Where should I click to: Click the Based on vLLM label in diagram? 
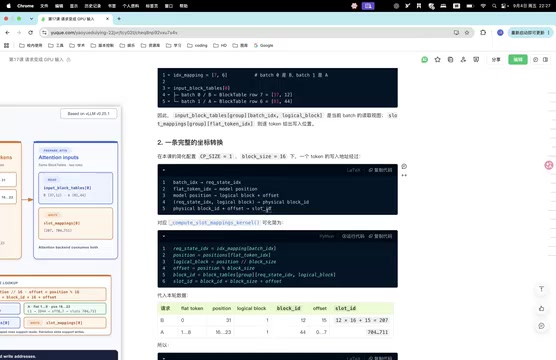pos(89,113)
